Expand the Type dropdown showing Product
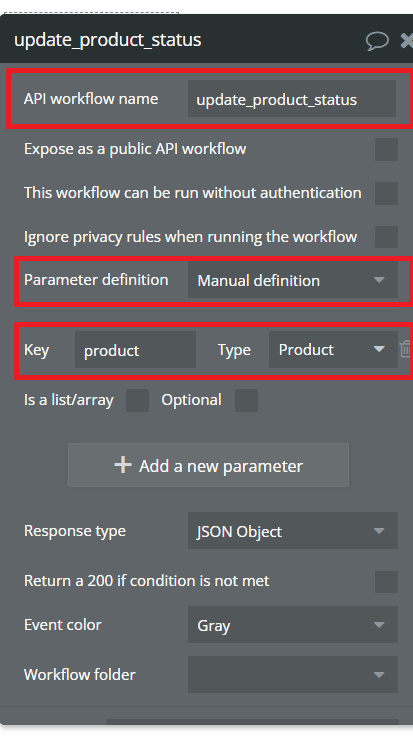This screenshot has height=738, width=413. coord(333,349)
